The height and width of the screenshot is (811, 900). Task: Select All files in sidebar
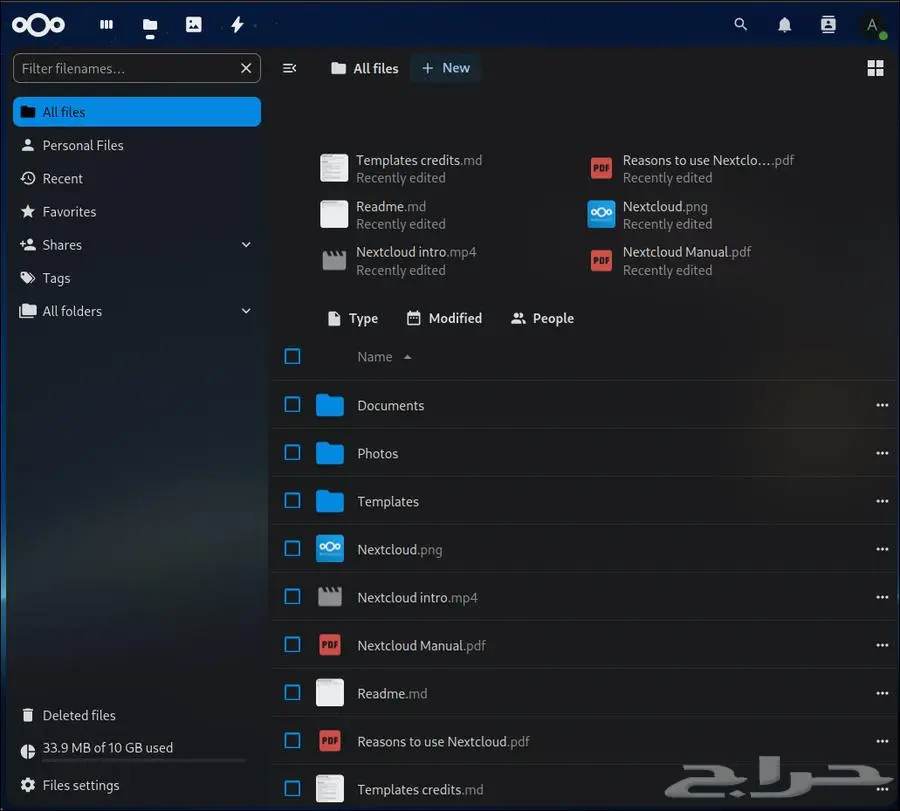(x=137, y=112)
